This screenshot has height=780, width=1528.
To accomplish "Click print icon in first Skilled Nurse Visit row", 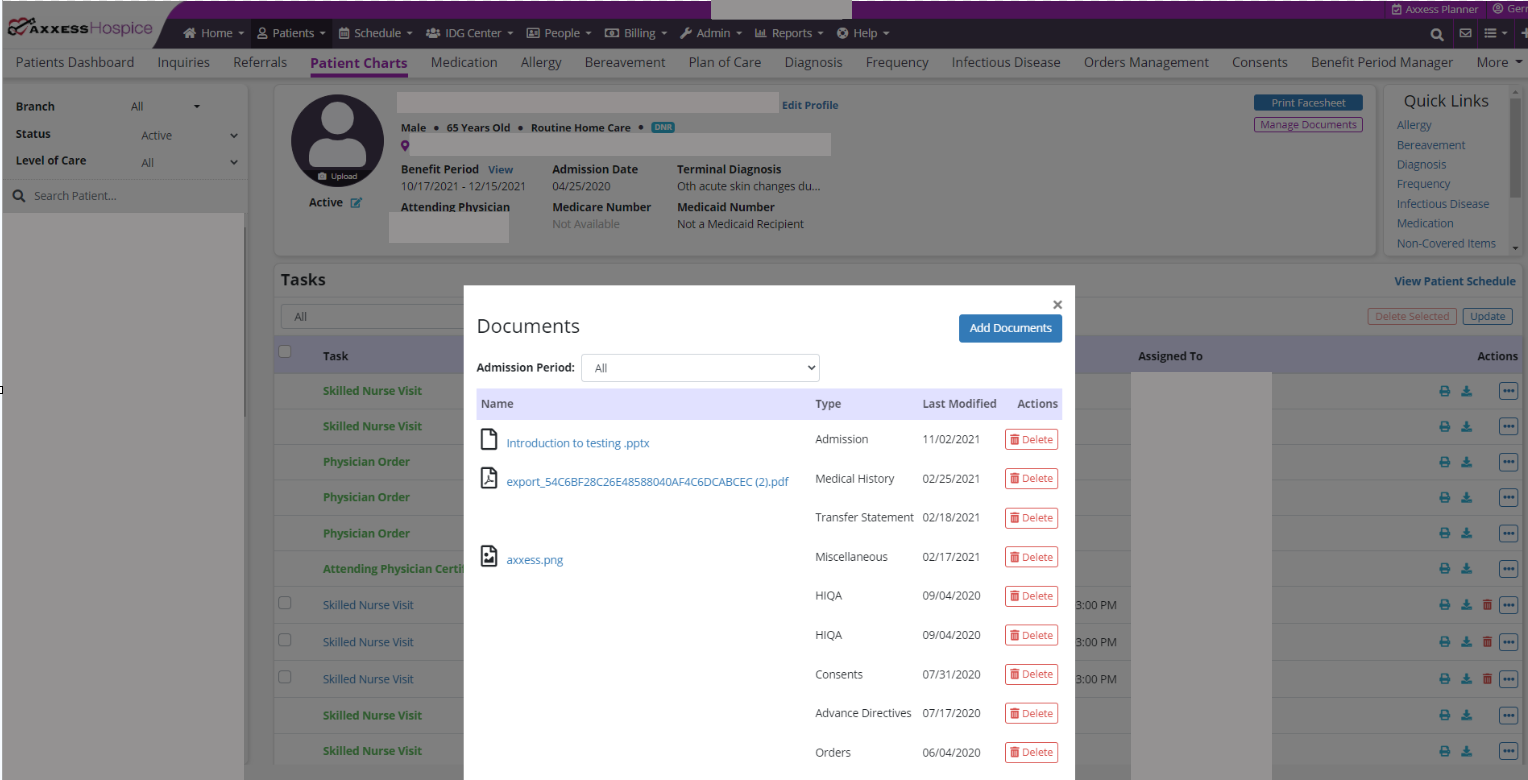I will 1444,391.
